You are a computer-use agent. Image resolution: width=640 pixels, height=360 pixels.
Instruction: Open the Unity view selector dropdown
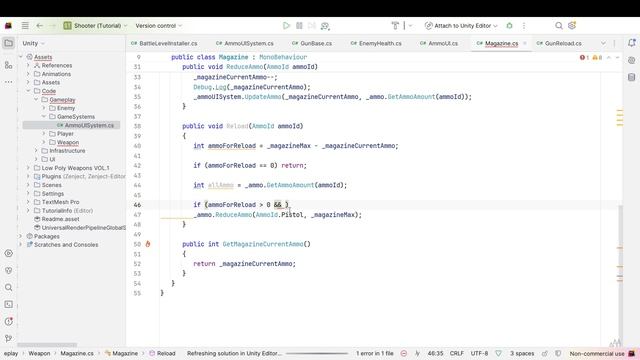[x=33, y=43]
